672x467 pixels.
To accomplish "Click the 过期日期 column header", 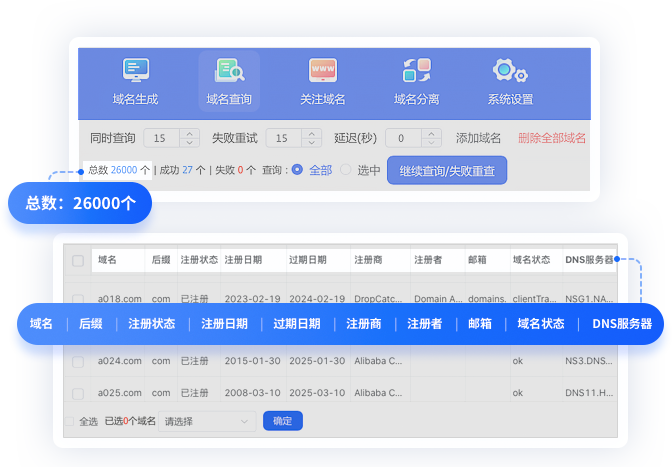I will [307, 260].
